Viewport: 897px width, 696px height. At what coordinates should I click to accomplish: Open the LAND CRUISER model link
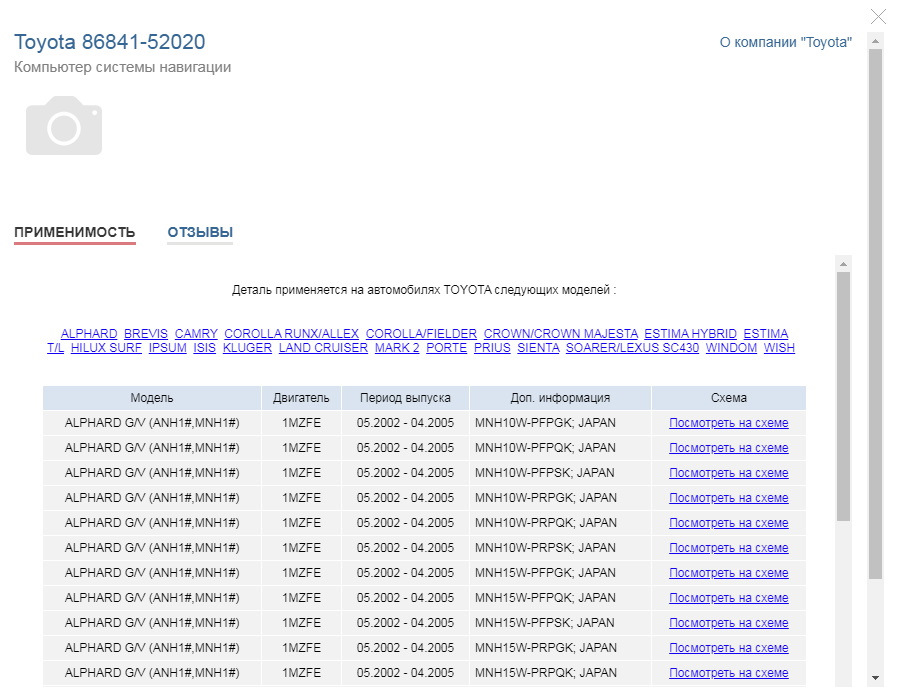[x=323, y=348]
